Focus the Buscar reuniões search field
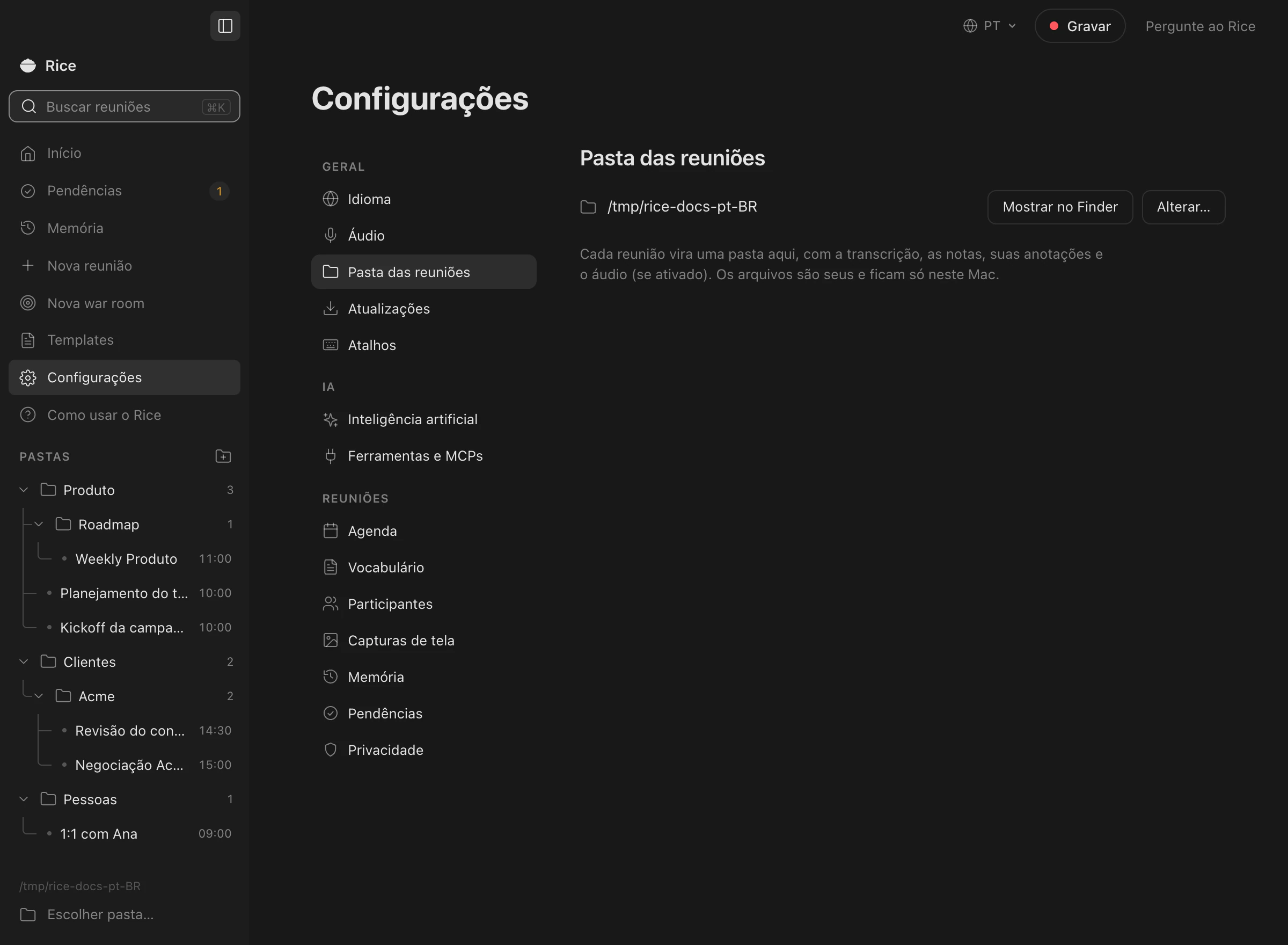The image size is (1288, 945). point(124,106)
